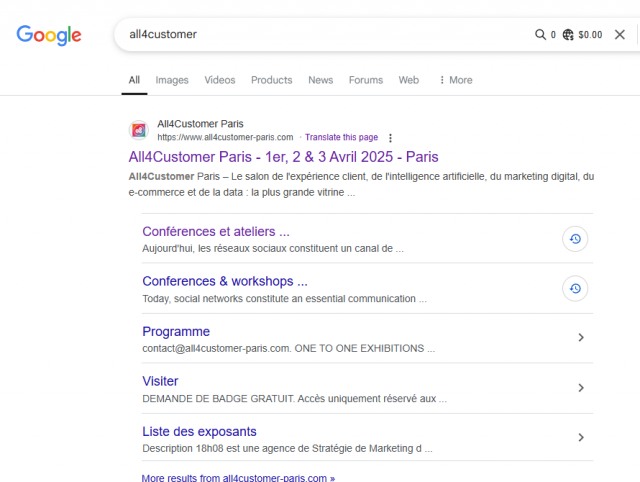640x482 pixels.
Task: Click history icon beside Conferences & workshops
Action: tap(575, 289)
